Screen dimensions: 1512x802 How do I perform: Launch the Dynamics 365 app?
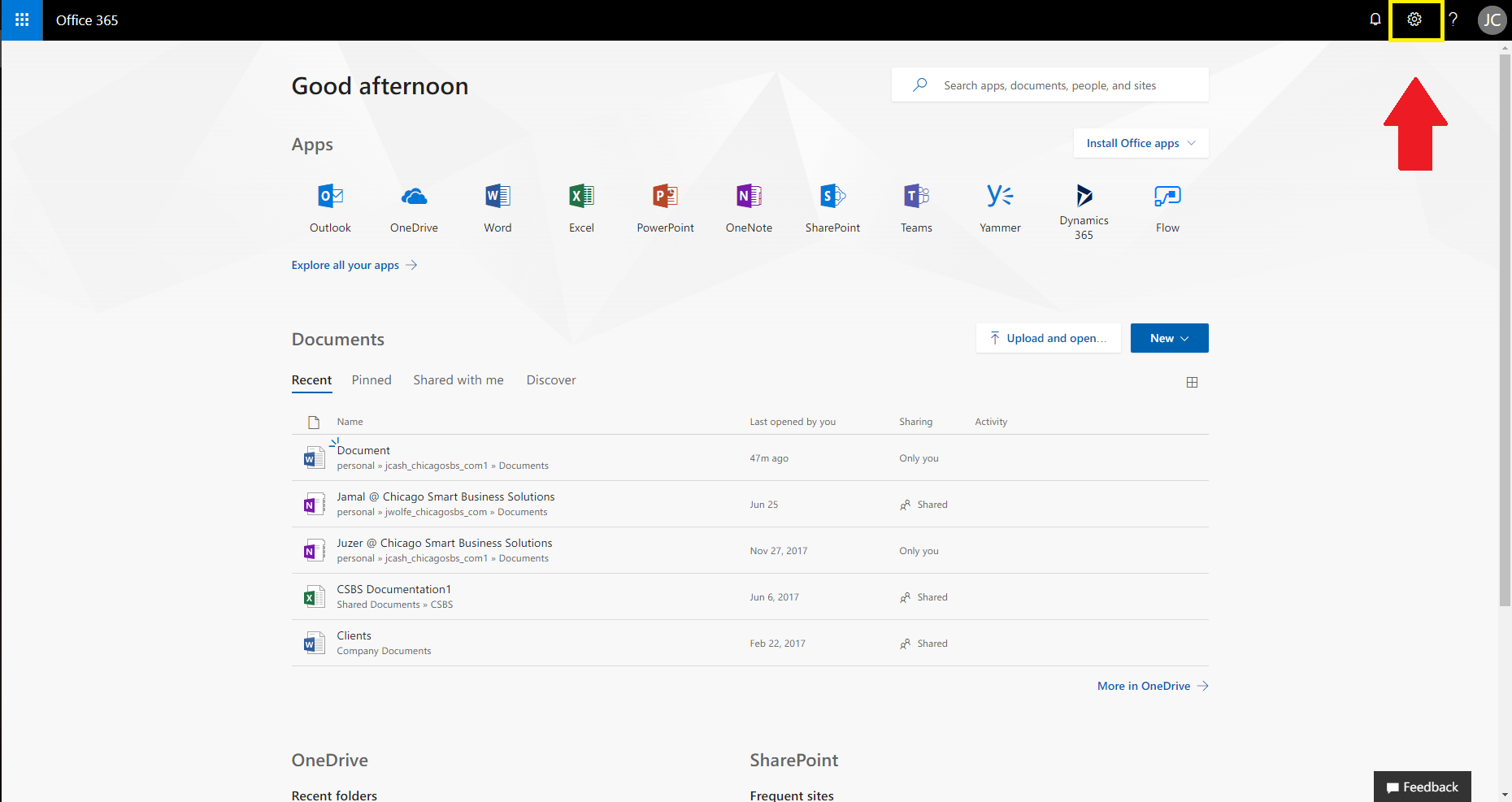point(1084,211)
